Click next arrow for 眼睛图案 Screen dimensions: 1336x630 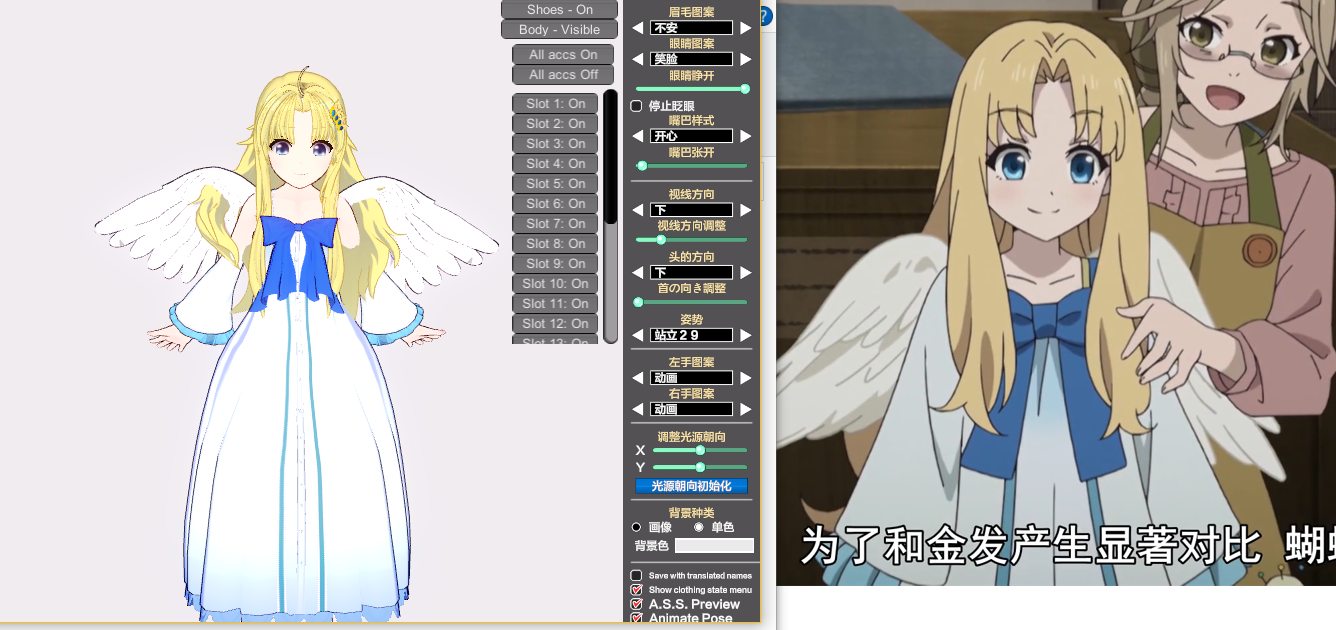[745, 59]
